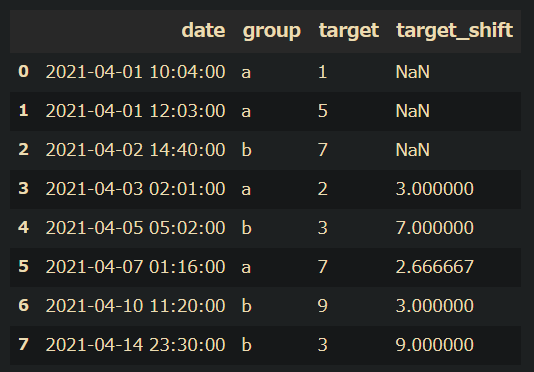Click target value 5 in row 1
Viewport: 534px width, 372px height.
coord(323,111)
